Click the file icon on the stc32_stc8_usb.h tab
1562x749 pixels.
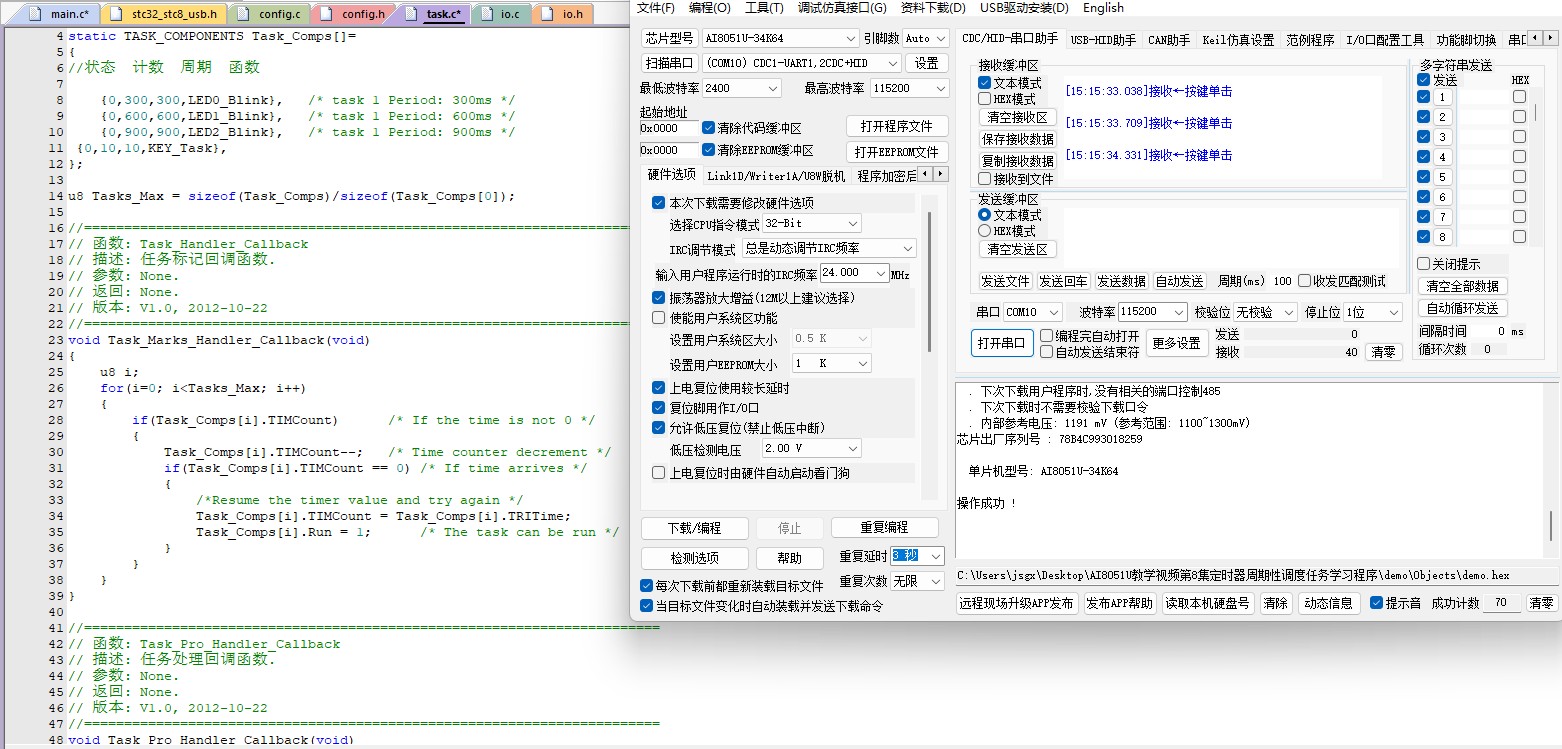point(117,14)
